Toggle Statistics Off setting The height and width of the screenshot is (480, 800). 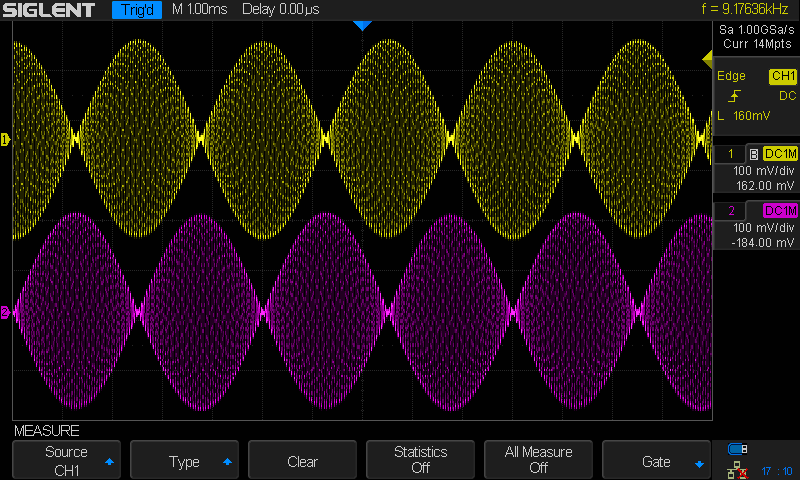tap(420, 461)
